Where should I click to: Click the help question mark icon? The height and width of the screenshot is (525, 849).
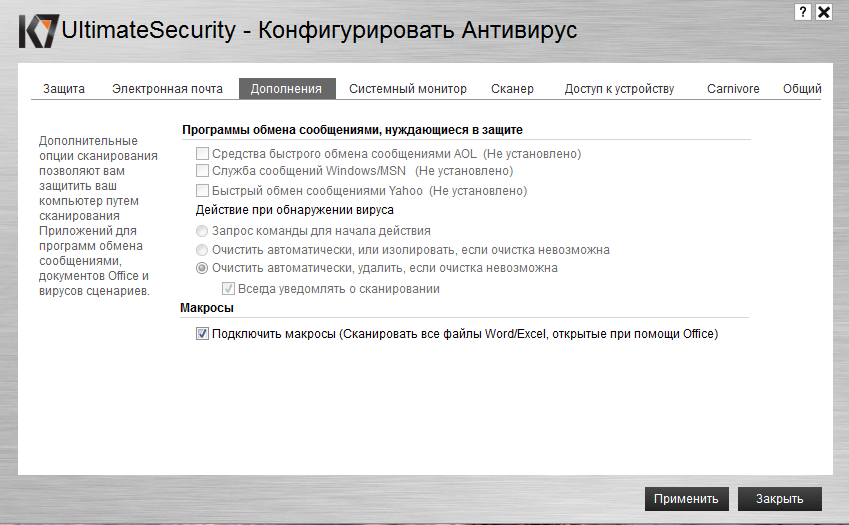click(803, 12)
